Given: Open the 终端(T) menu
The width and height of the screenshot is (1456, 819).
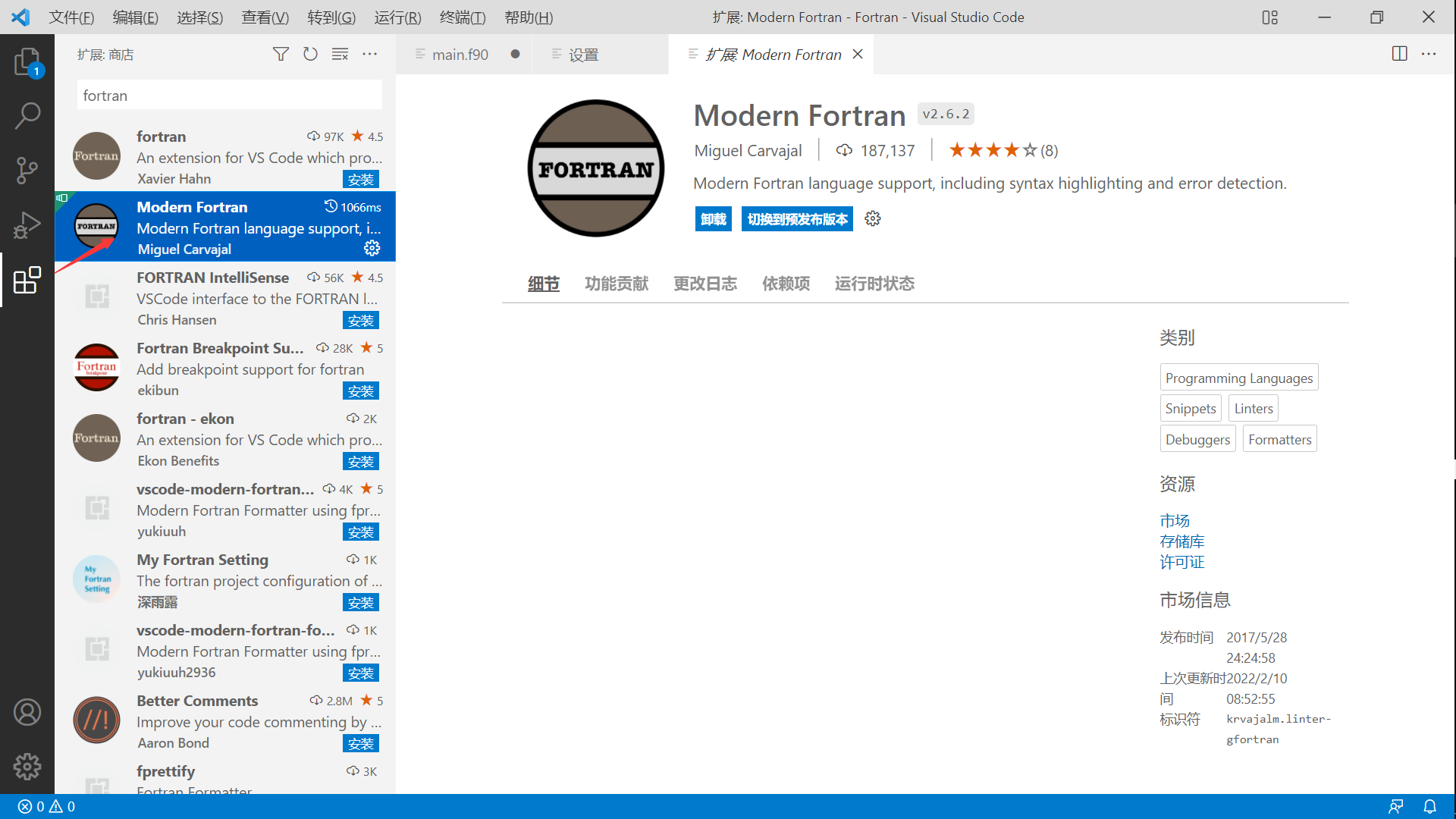Looking at the screenshot, I should click(462, 17).
